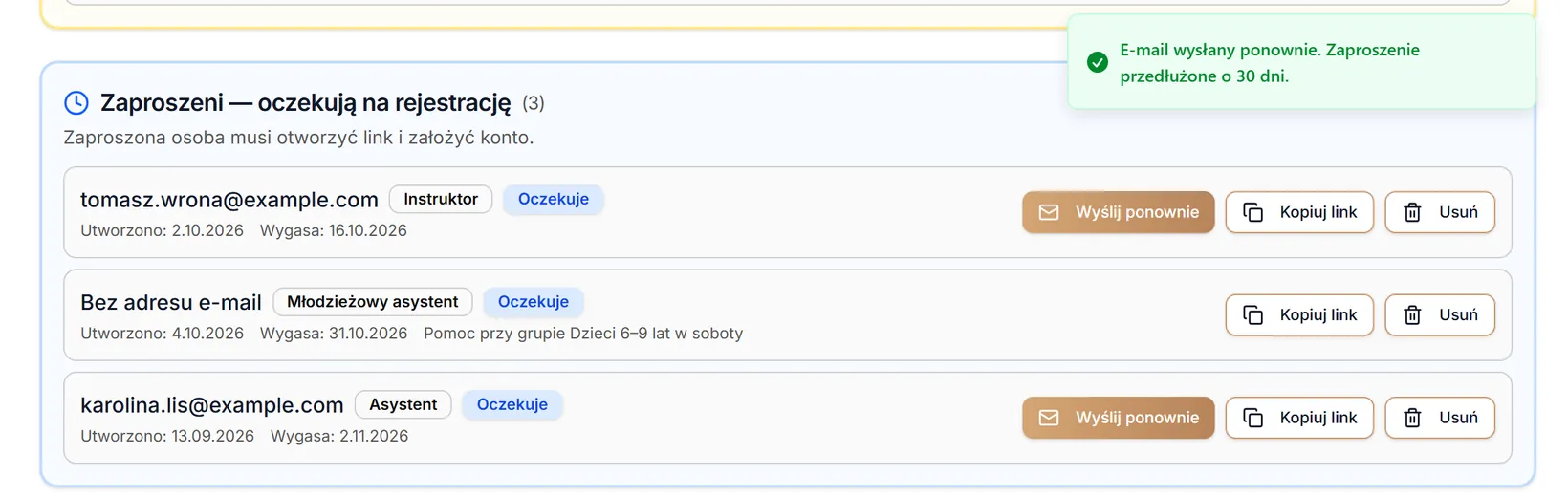Click the E-mail wysłany ponownie notification message

tap(1270, 62)
